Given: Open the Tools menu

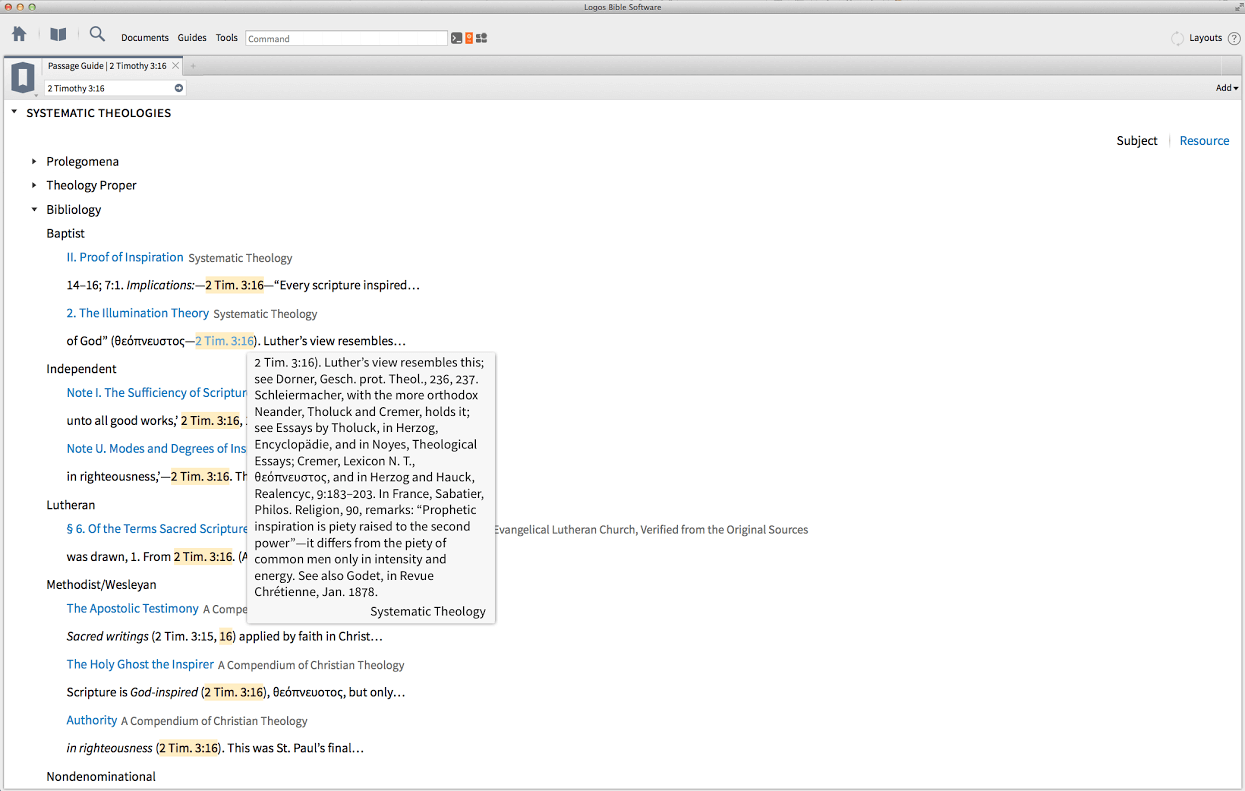Looking at the screenshot, I should (x=227, y=38).
